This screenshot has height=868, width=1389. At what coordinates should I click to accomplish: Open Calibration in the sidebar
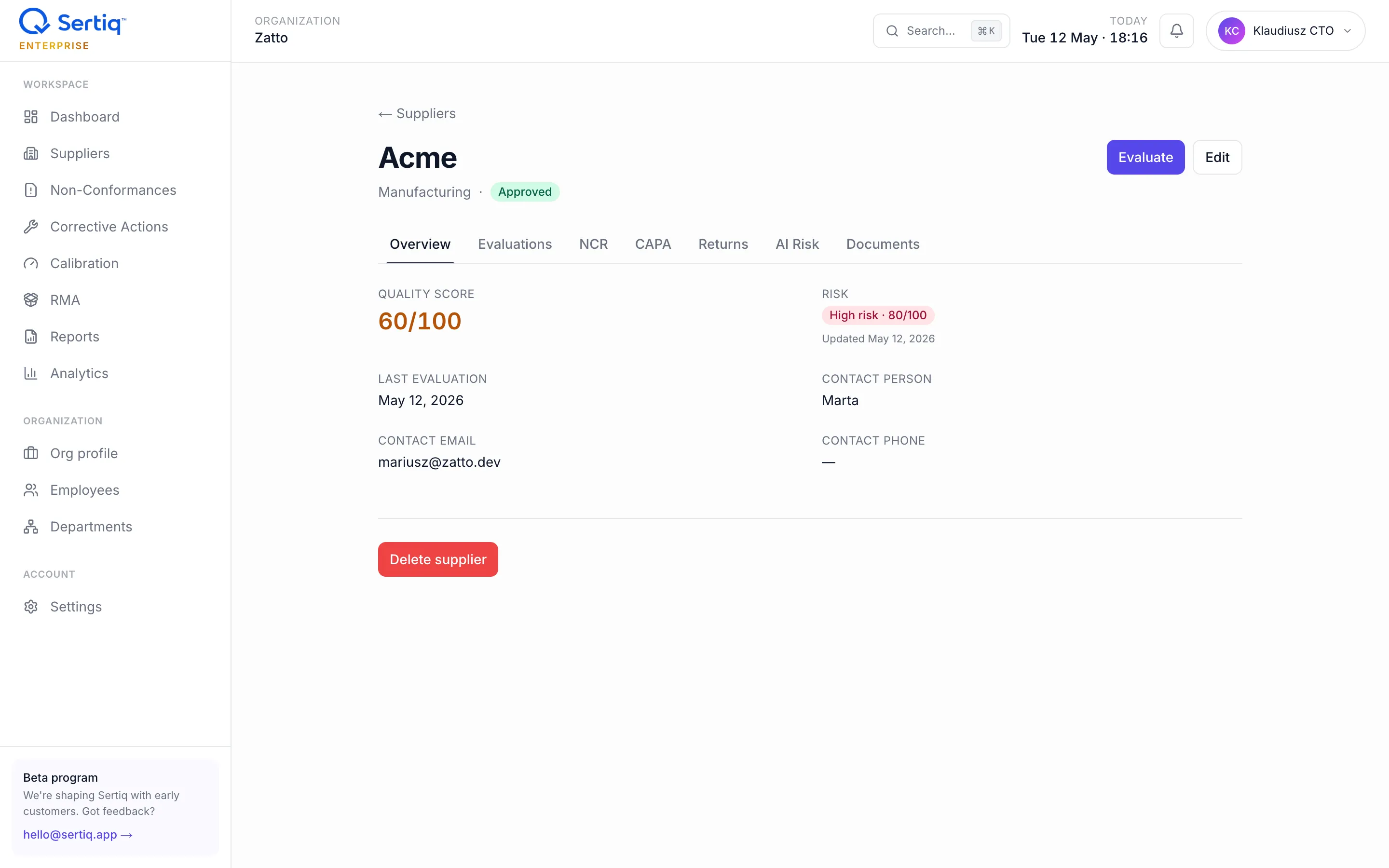84,263
